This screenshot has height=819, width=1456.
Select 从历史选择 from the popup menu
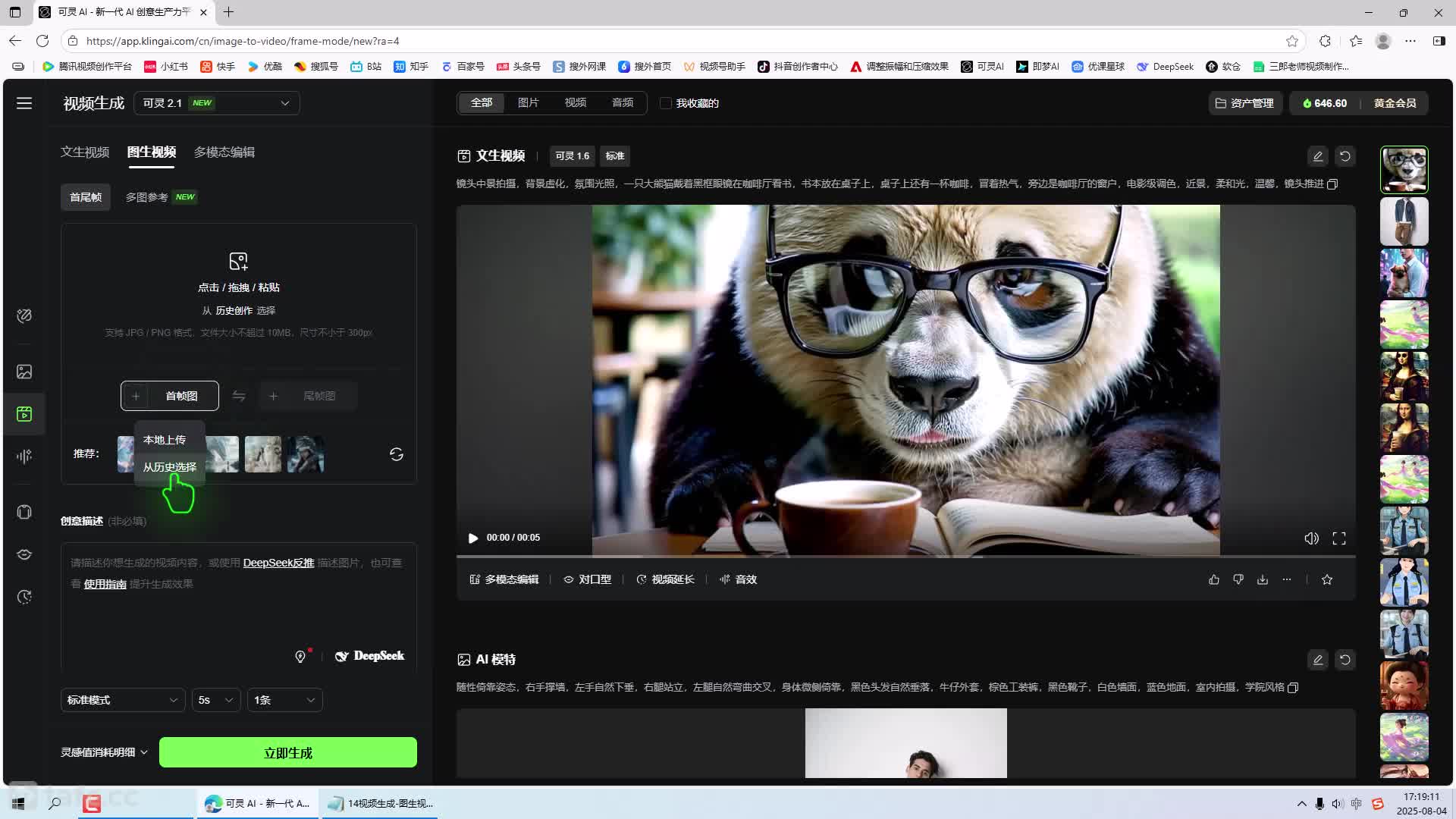pos(170,467)
